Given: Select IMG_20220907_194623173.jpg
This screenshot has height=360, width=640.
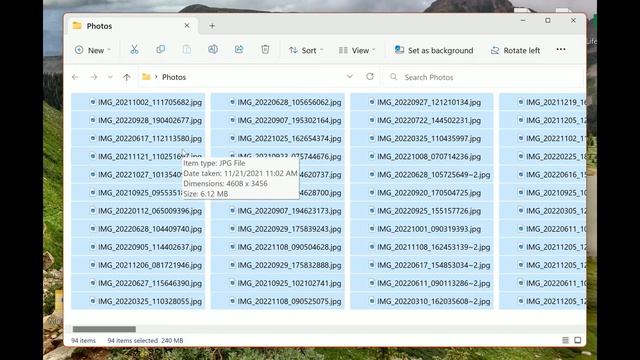Looking at the screenshot, I should pyautogui.click(x=278, y=211).
